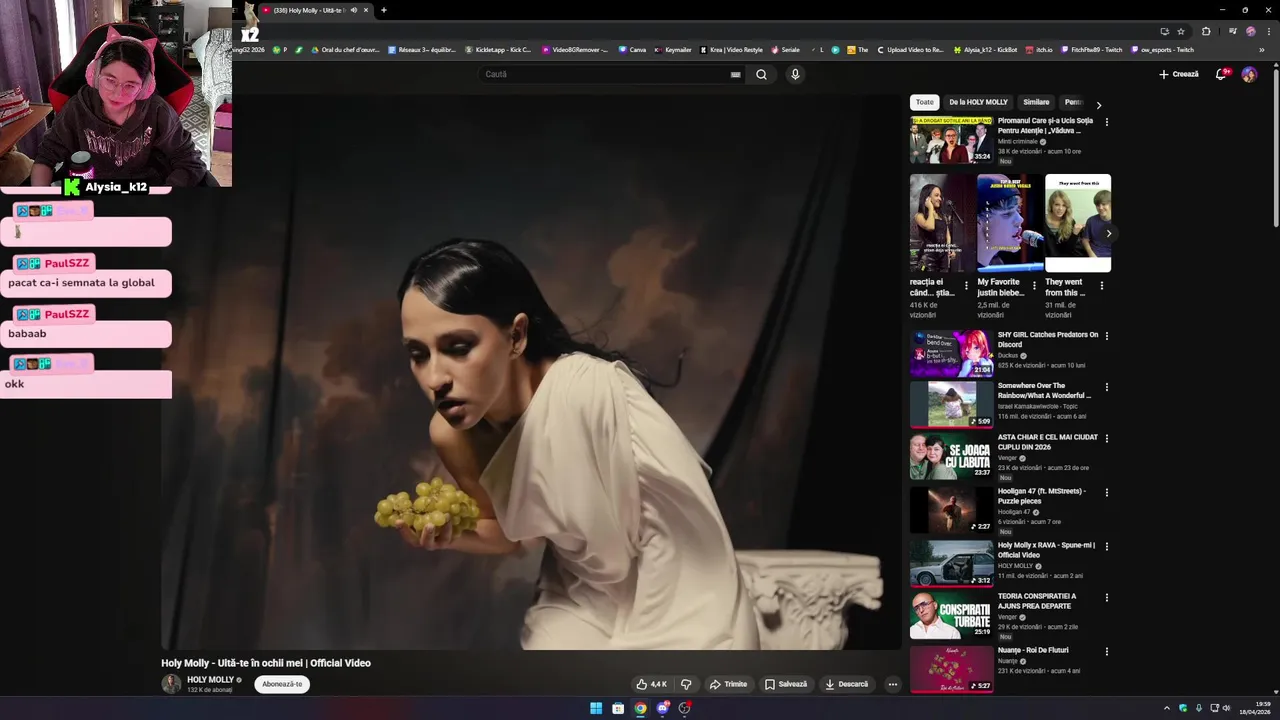
Task: Open SHY GIRL Catches Predators video thumbnail
Action: click(952, 354)
